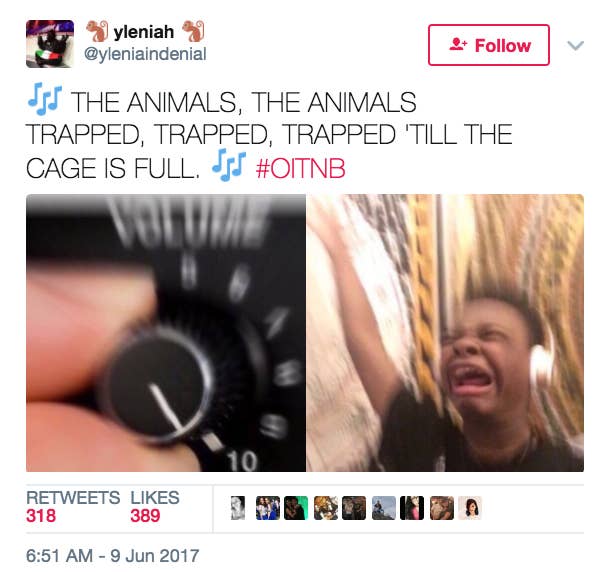View the 389 likes count
The image size is (598, 572).
pos(145,516)
